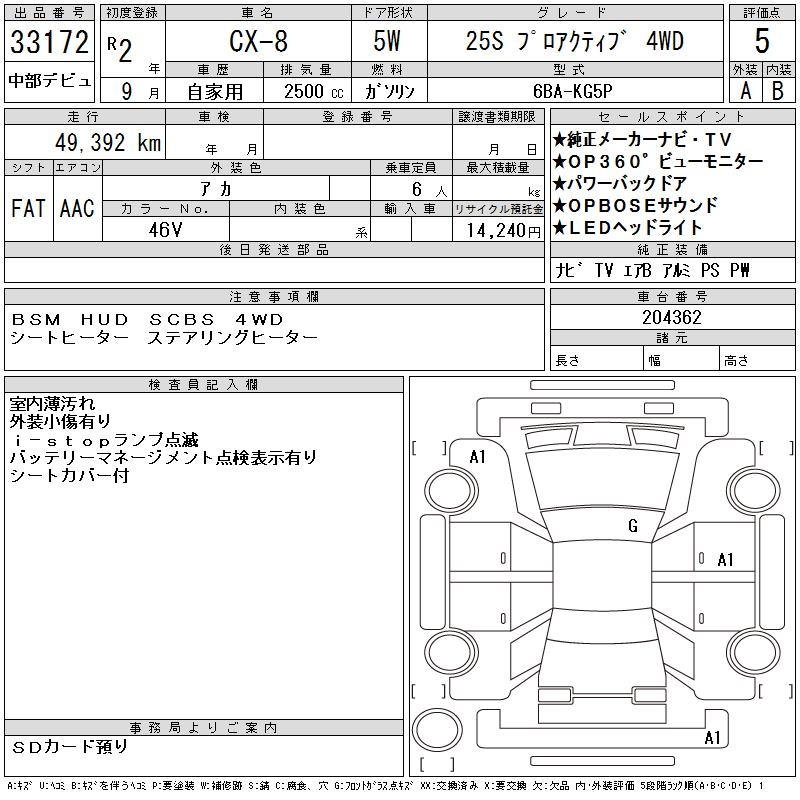Click the air conditioner value AAC

(x=77, y=208)
